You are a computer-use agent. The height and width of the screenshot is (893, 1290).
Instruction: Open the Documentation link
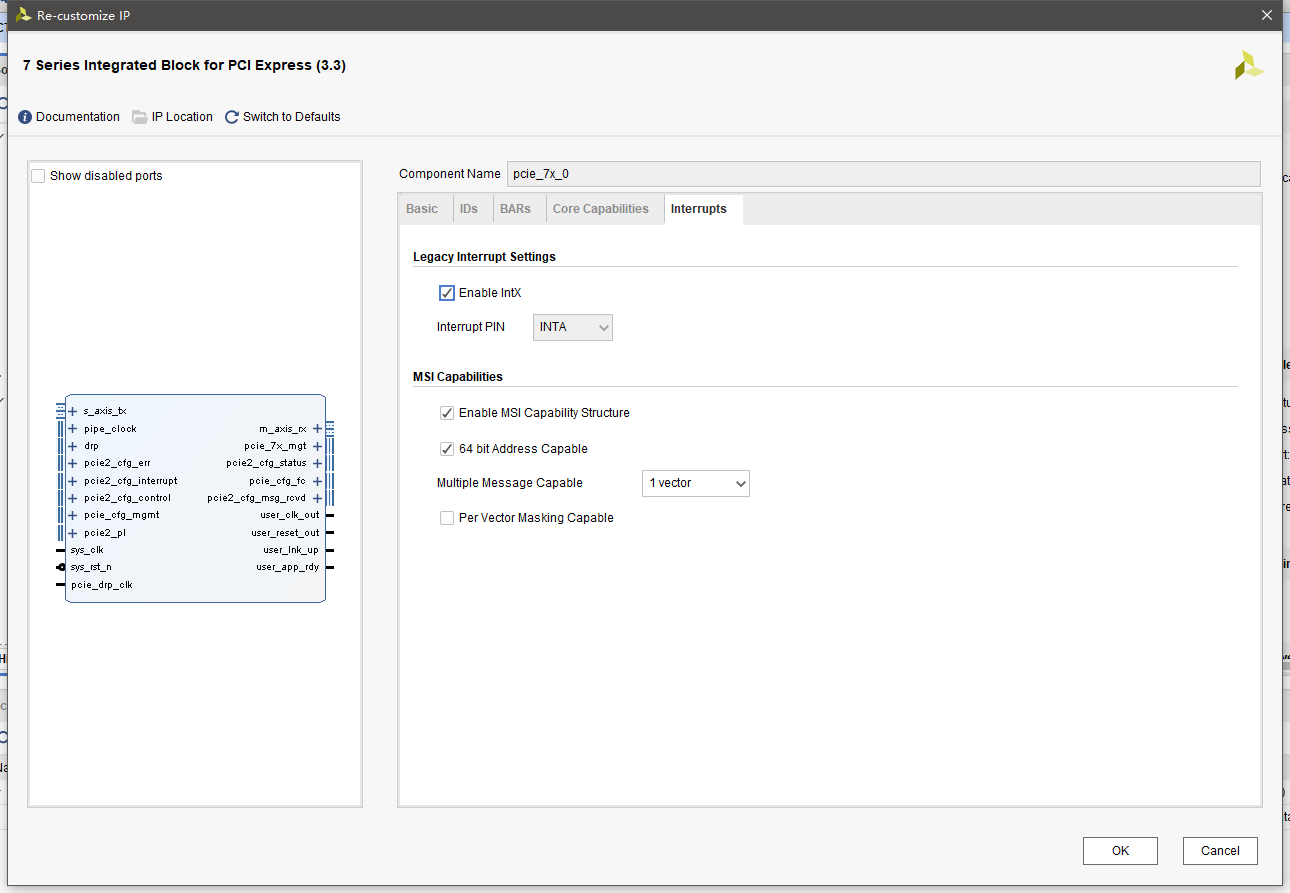[78, 117]
